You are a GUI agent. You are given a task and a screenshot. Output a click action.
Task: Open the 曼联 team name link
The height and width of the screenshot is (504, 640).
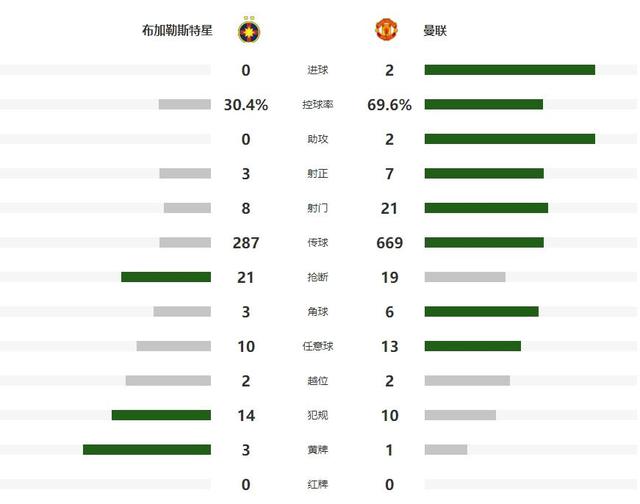coord(435,31)
